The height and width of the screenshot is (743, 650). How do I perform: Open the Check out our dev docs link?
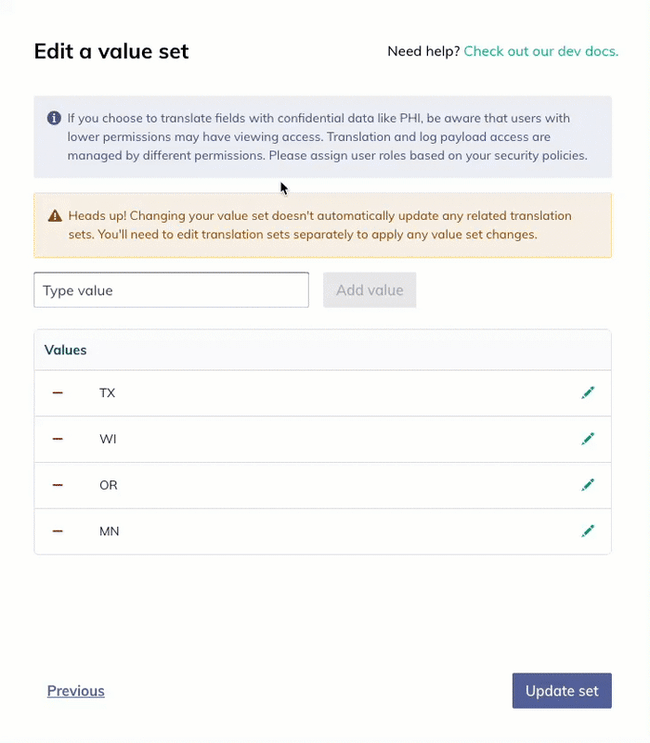541,51
